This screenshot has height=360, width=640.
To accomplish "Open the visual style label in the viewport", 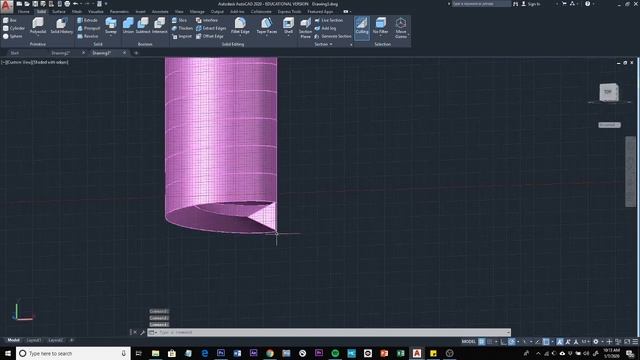I will pos(50,62).
